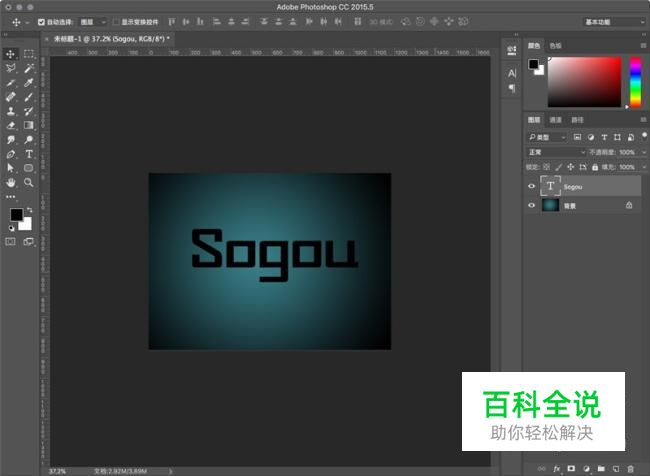Select the Smudge/Blur tool

(x=10, y=140)
